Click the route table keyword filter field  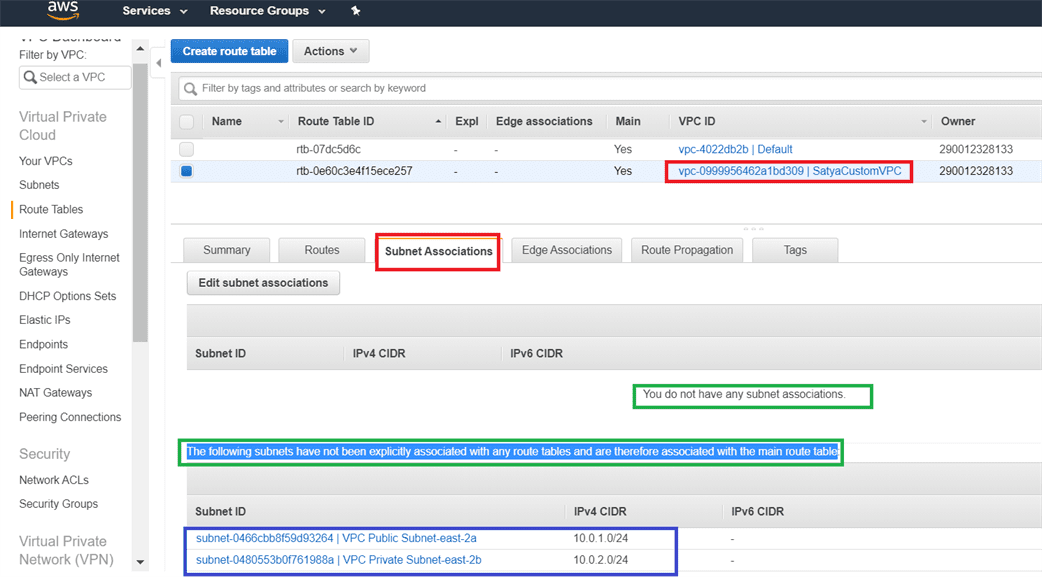click(x=600, y=89)
